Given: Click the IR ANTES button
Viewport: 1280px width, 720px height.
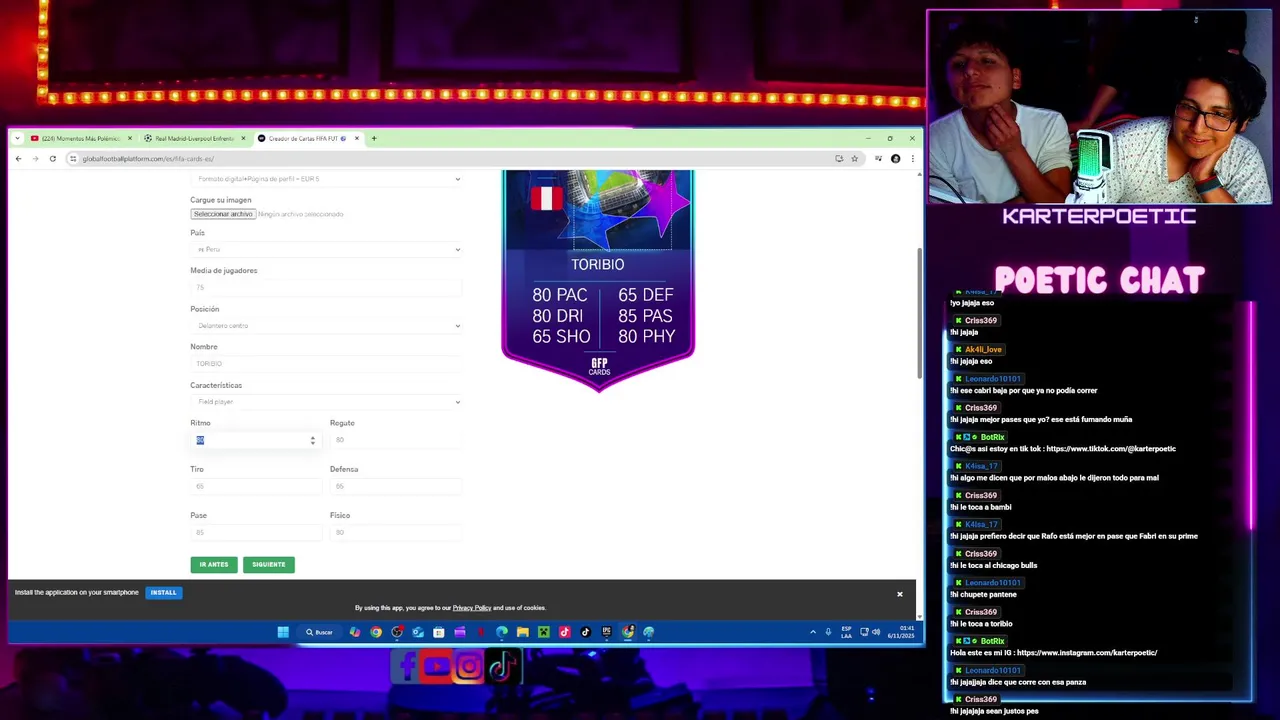Looking at the screenshot, I should (214, 564).
